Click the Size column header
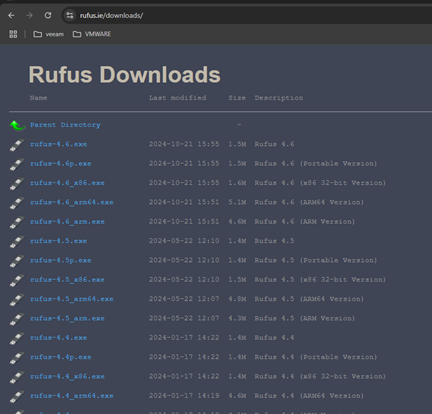 [x=237, y=98]
